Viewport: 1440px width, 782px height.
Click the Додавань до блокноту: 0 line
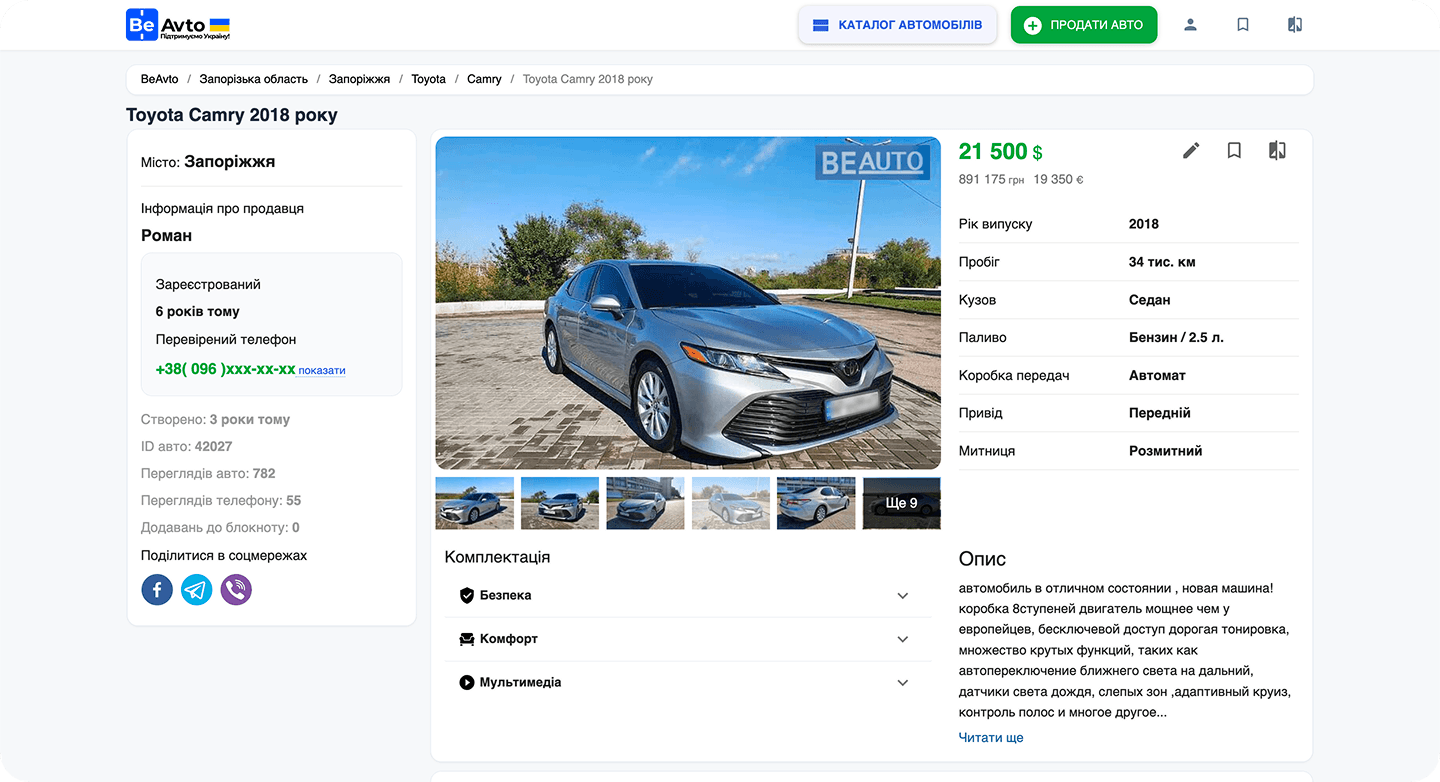point(221,528)
